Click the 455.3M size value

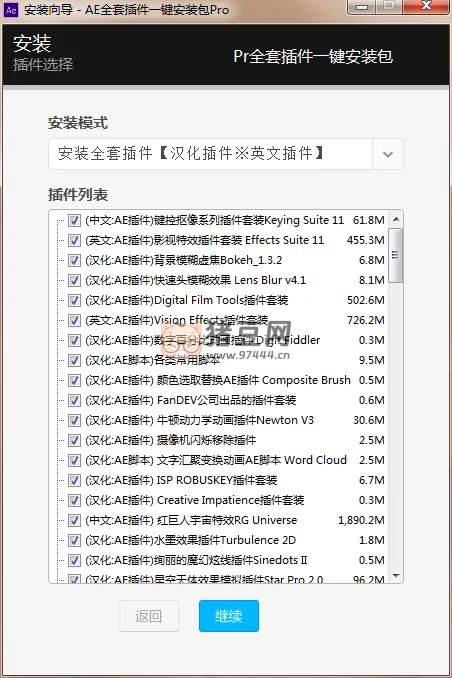tap(366, 240)
